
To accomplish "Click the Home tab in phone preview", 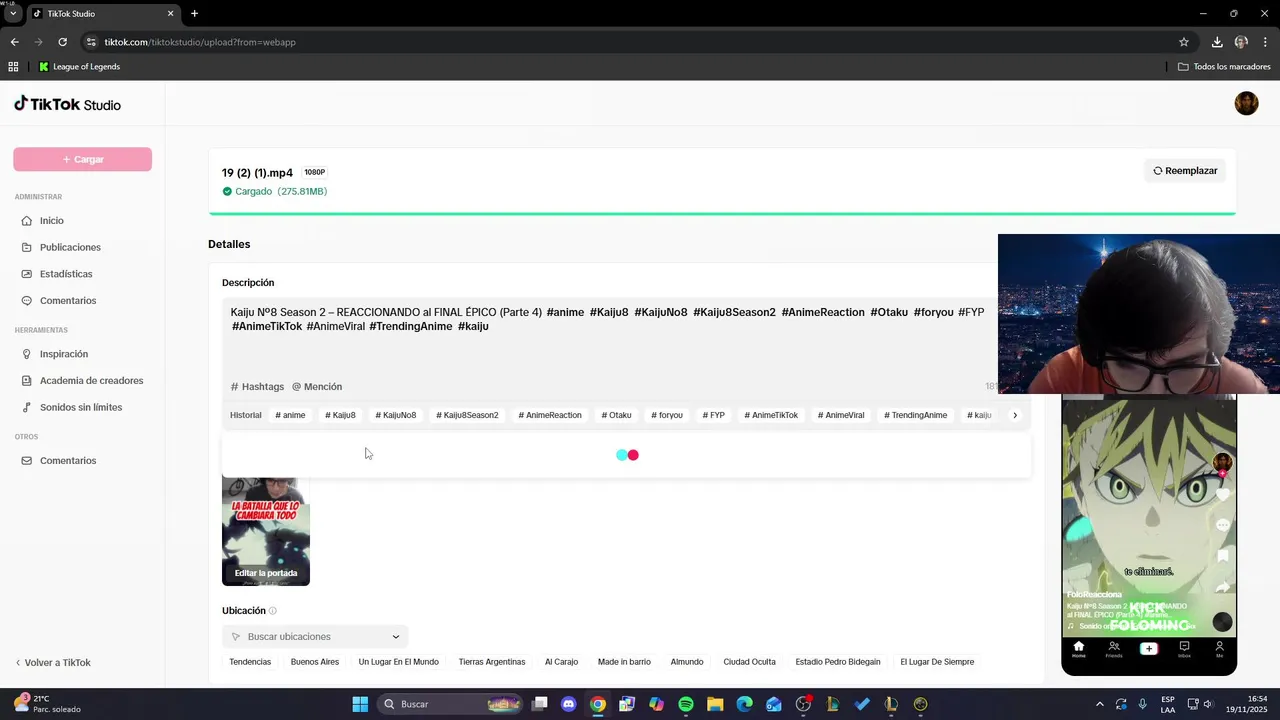I will point(1079,650).
